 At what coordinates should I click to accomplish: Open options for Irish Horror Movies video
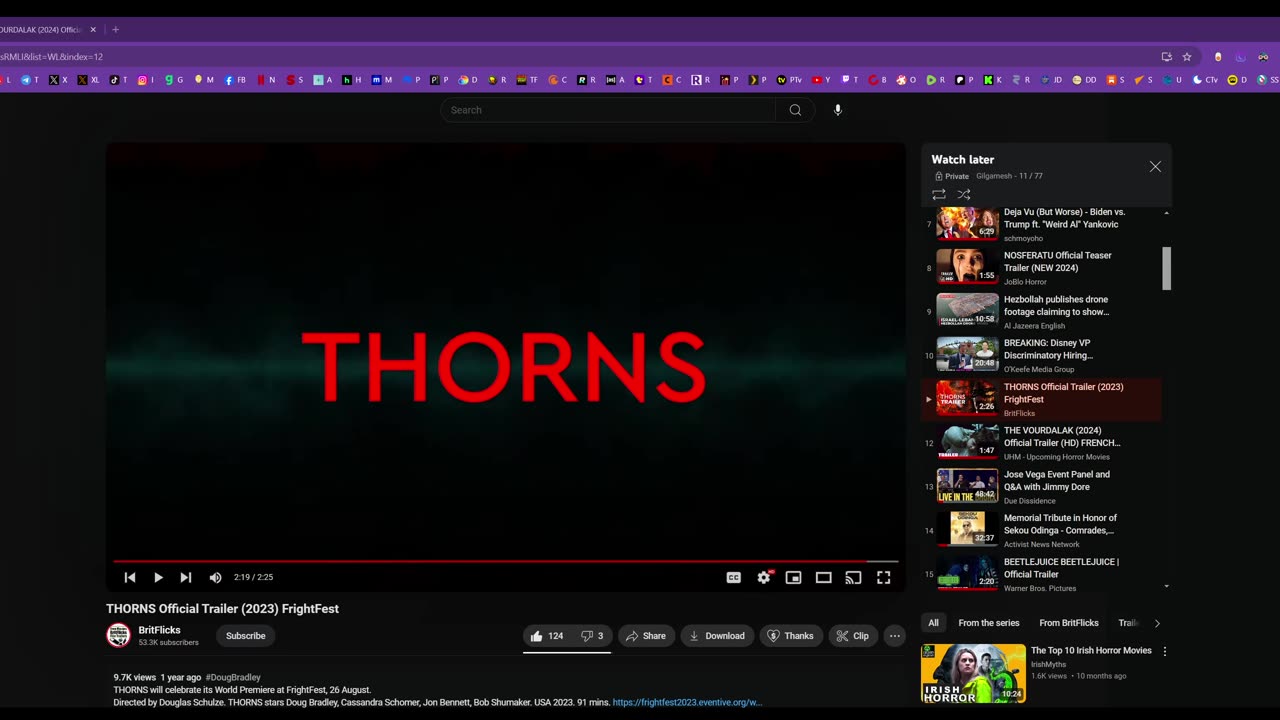click(x=1164, y=651)
